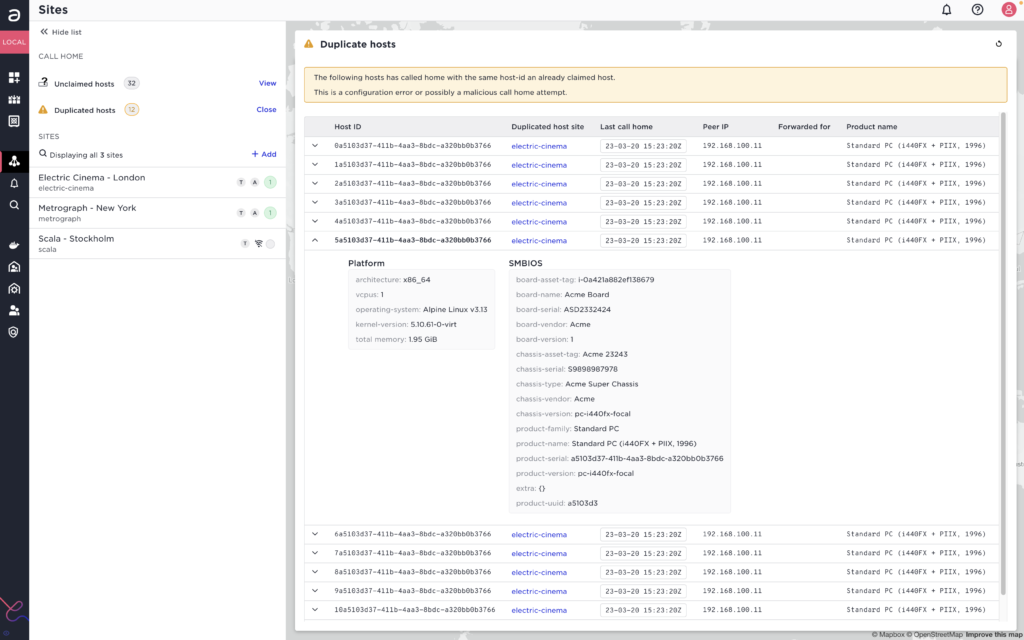Viewport: 1024px width, 640px height.
Task: Open help using the question mark icon
Action: [975, 10]
